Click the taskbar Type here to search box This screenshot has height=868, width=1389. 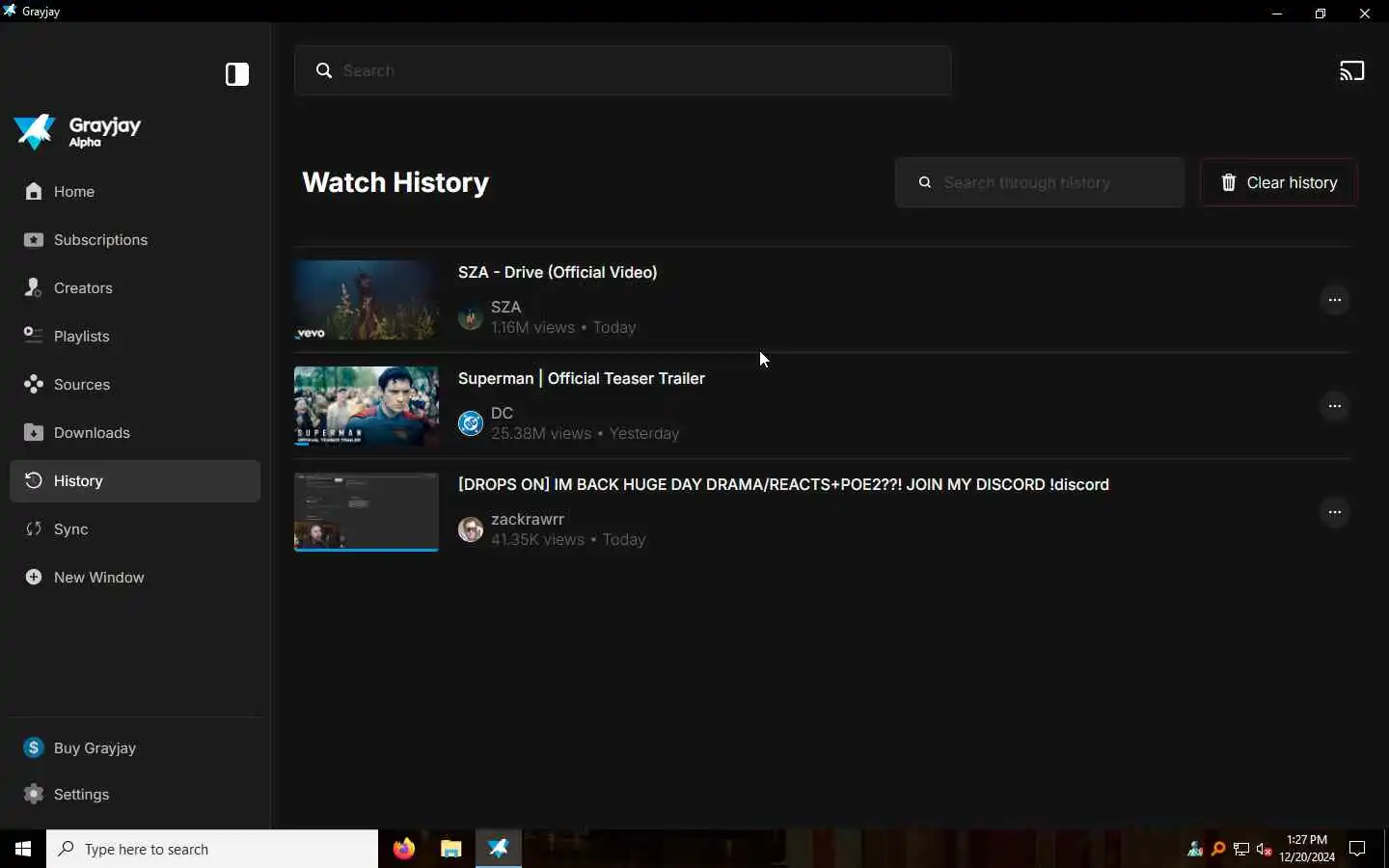(212, 849)
